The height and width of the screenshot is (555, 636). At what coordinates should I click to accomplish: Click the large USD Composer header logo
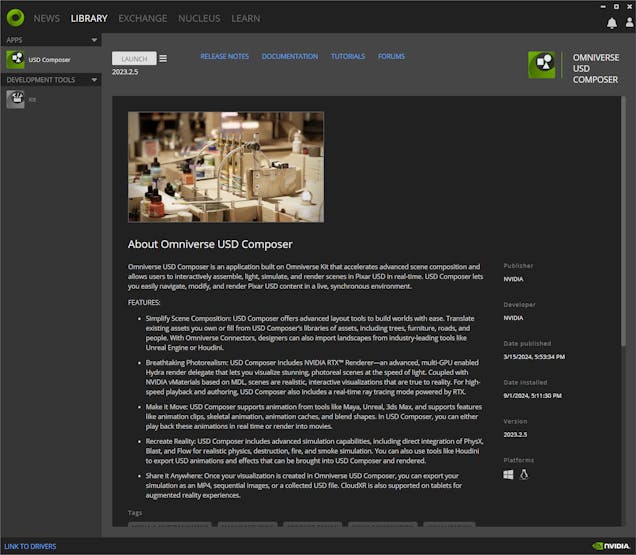pos(542,65)
